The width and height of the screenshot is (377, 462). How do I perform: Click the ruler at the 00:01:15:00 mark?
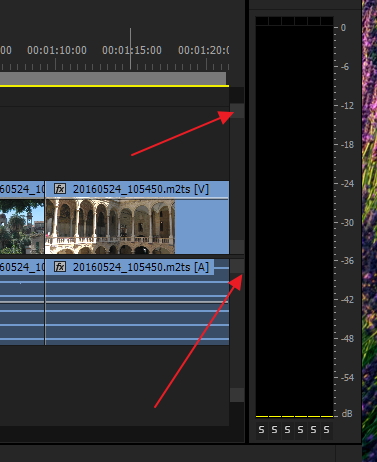pos(132,50)
